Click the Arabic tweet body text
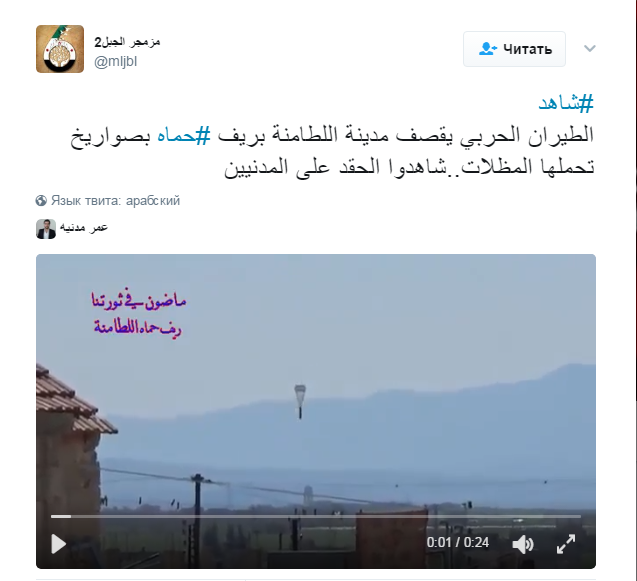This screenshot has height=581, width=637. tap(332, 151)
